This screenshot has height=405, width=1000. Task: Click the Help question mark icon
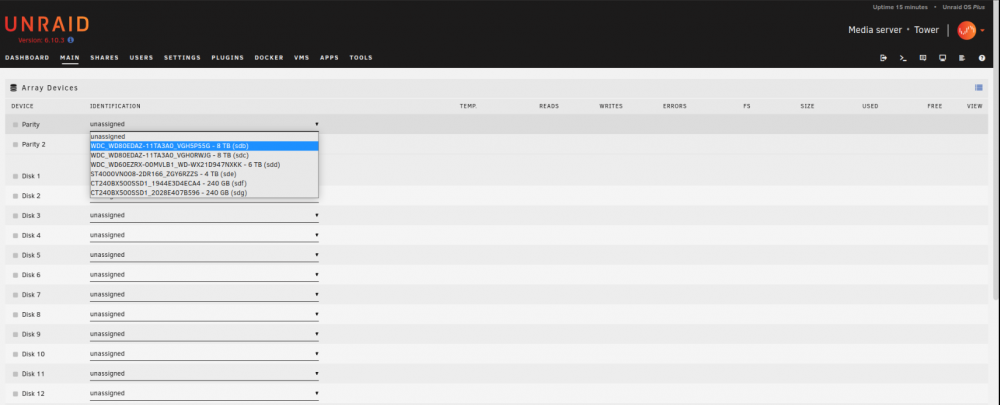point(982,58)
